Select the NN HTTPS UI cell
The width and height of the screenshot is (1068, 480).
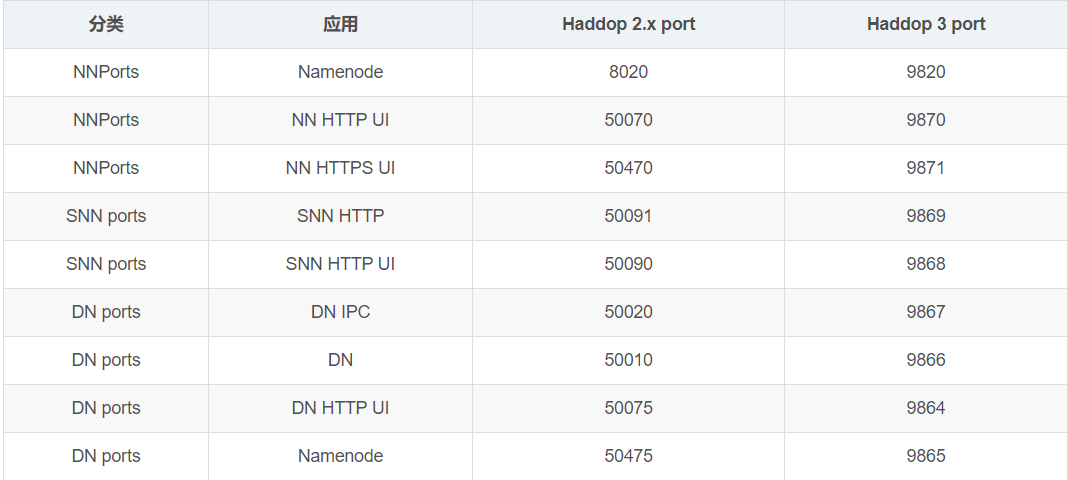tap(341, 168)
